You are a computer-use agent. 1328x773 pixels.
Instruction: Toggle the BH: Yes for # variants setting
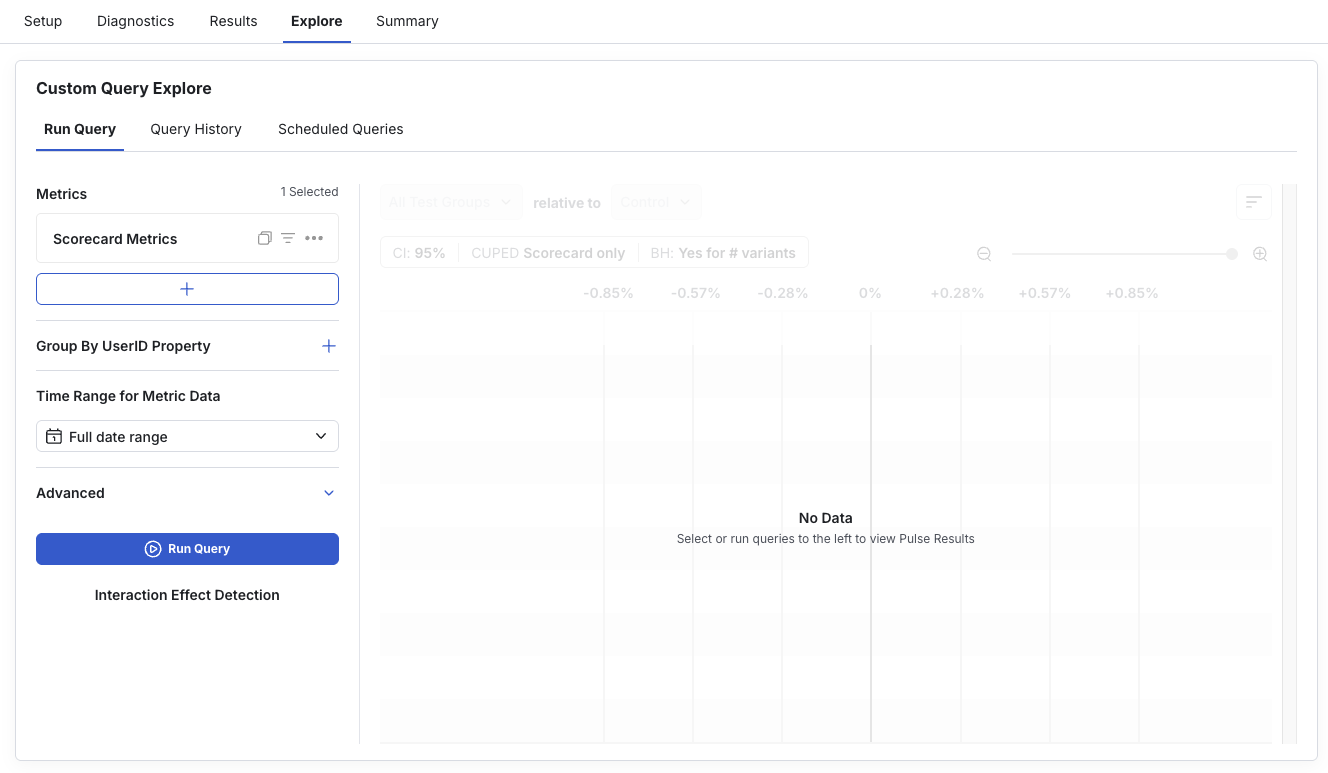click(x=723, y=252)
